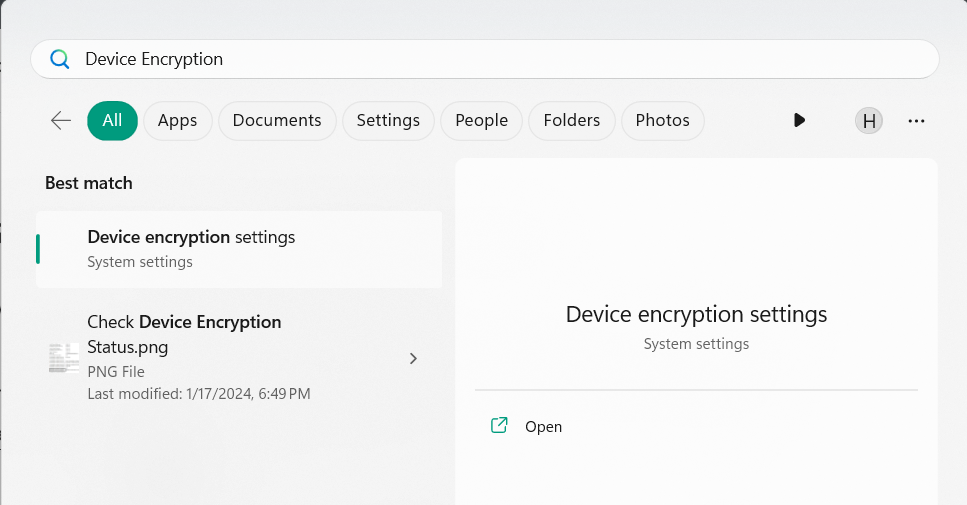967x505 pixels.
Task: Show only Photos results
Action: tap(662, 120)
